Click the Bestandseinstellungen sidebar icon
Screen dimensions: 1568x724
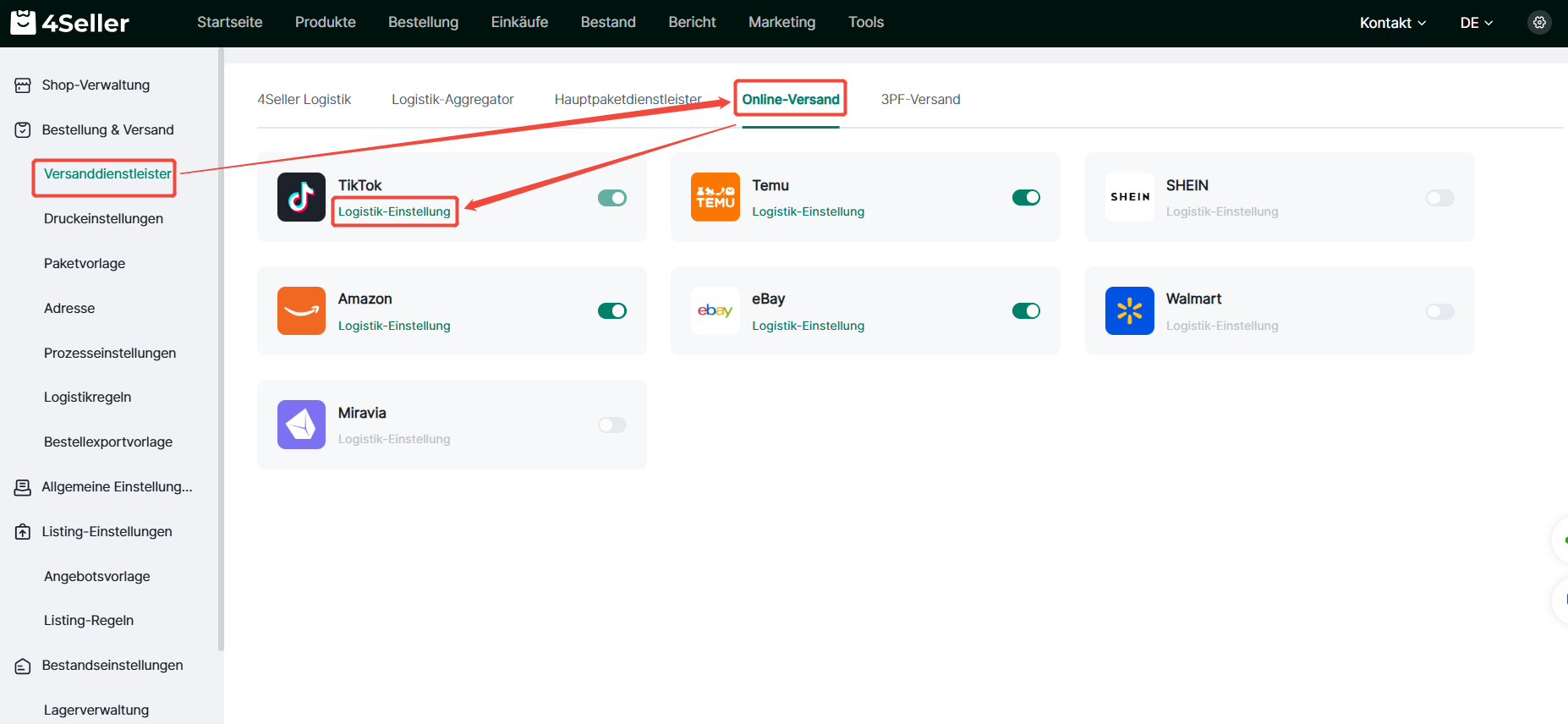[x=23, y=666]
